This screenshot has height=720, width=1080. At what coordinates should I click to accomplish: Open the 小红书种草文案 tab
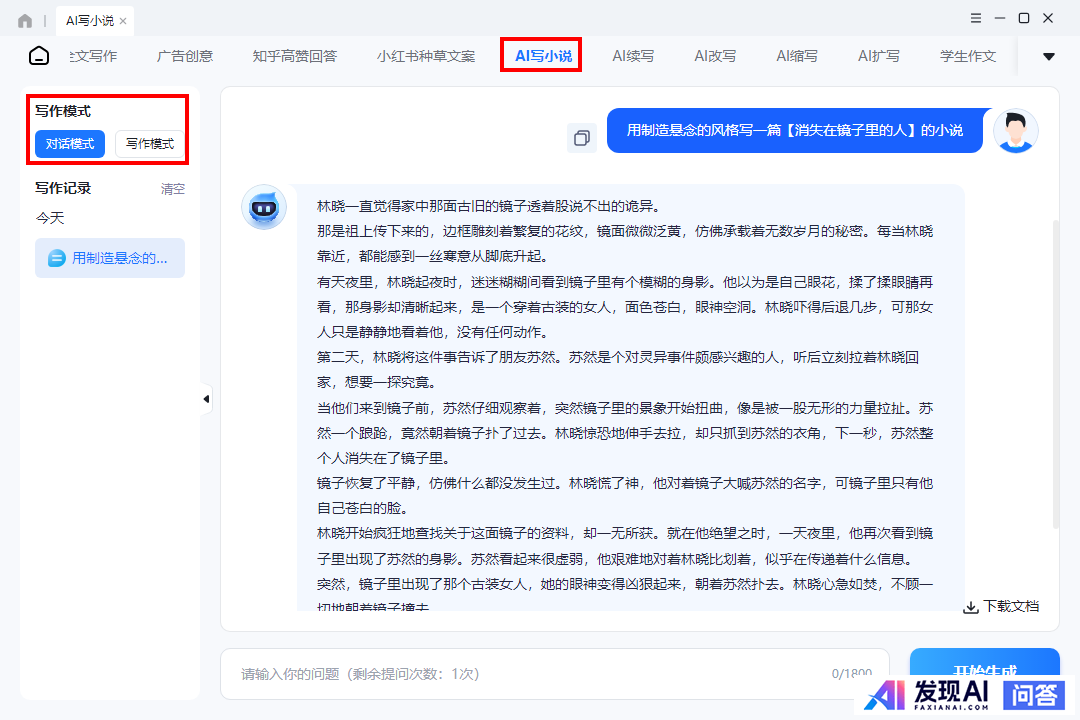(x=426, y=56)
